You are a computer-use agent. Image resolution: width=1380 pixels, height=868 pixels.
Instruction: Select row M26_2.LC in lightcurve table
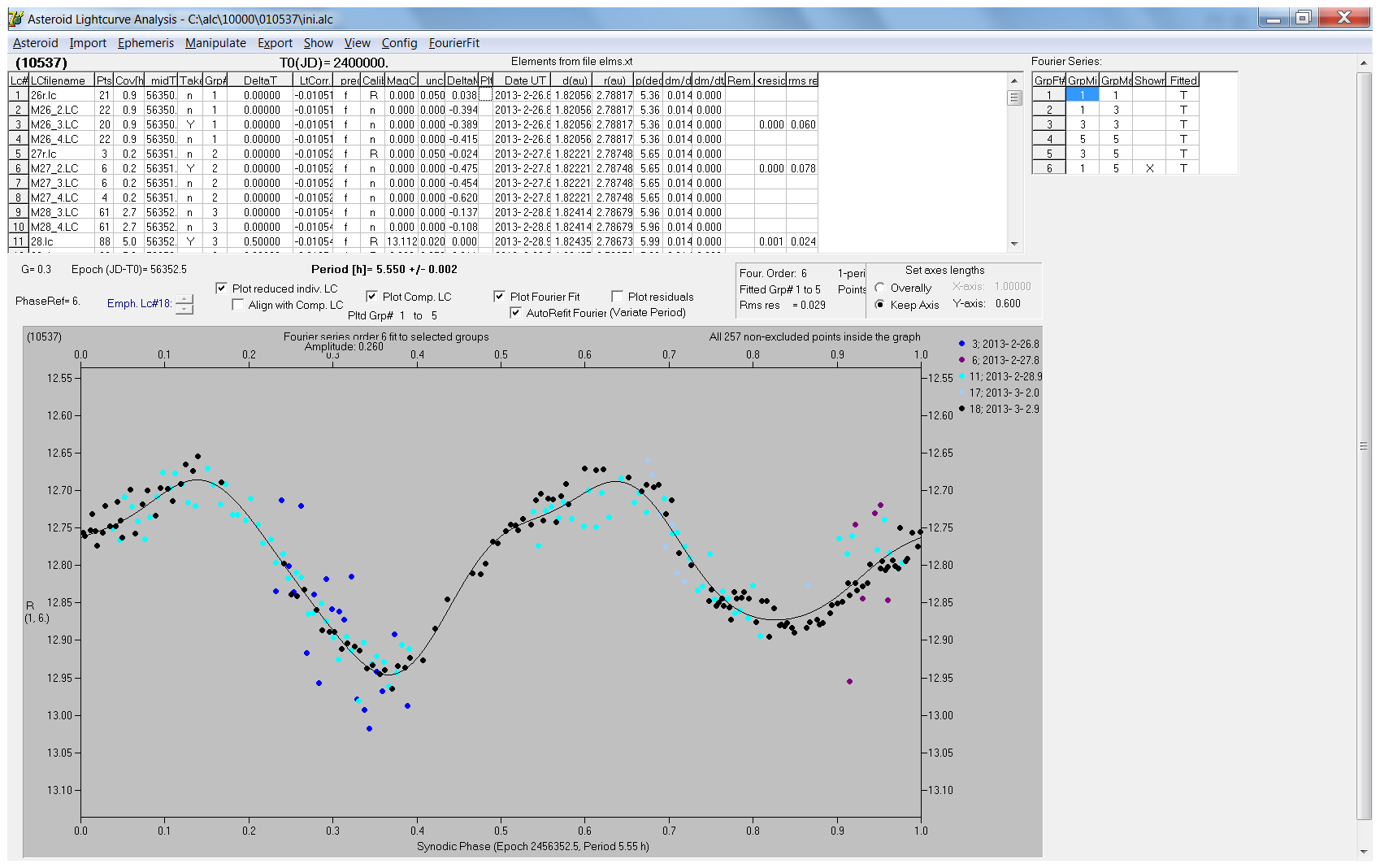coord(413,110)
